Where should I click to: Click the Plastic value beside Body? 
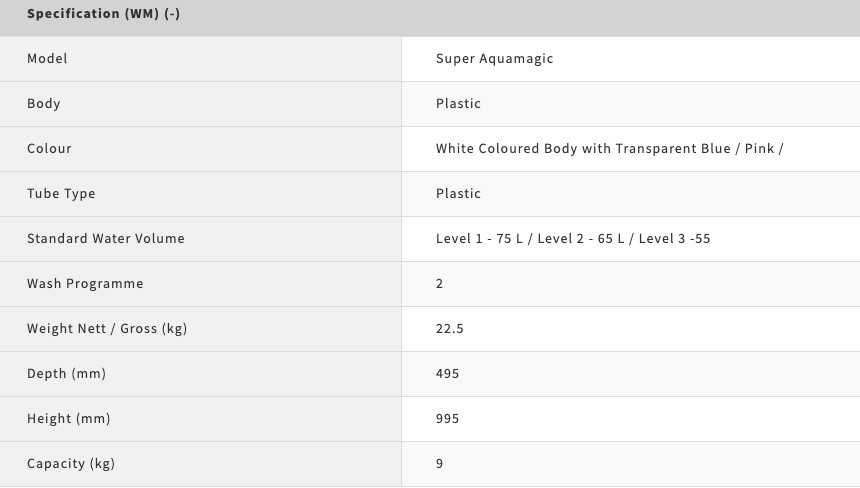pyautogui.click(x=458, y=104)
